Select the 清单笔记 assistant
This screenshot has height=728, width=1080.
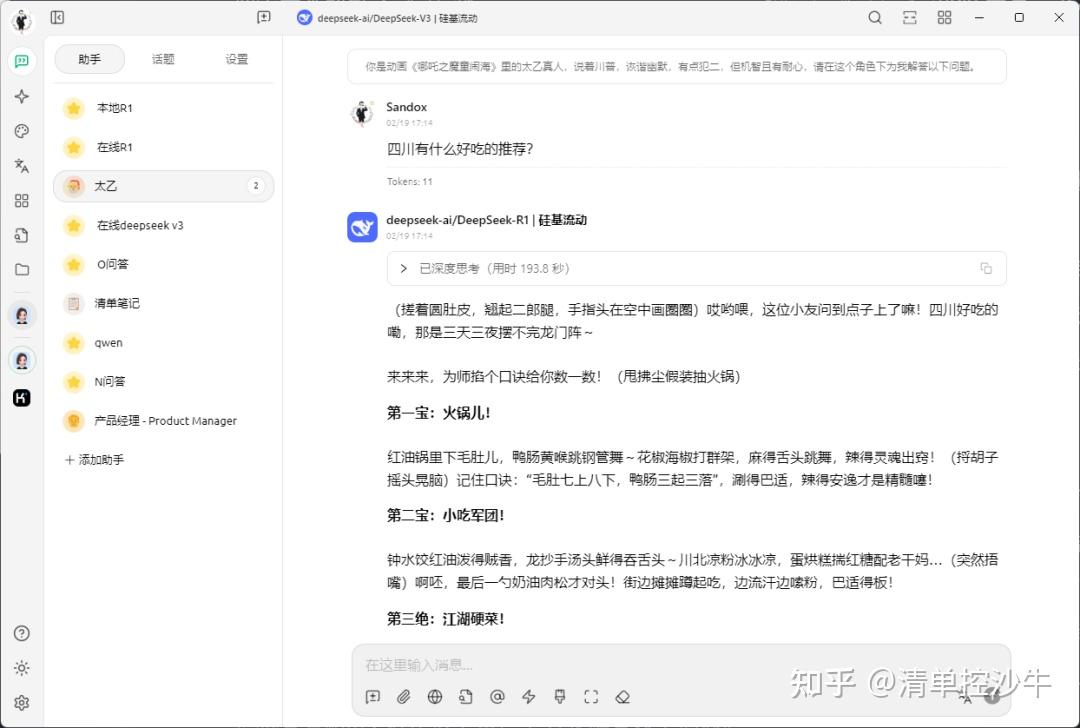(x=163, y=303)
